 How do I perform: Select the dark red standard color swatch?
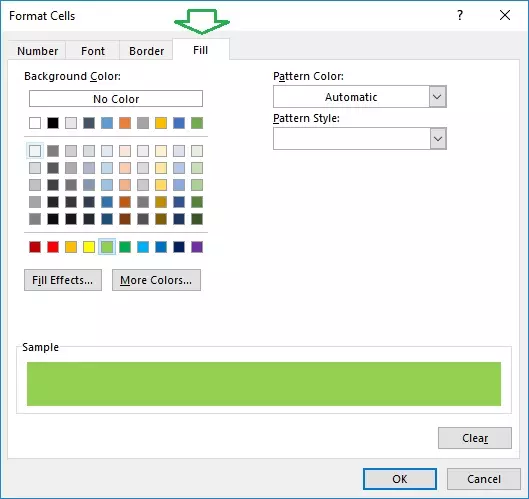click(35, 247)
